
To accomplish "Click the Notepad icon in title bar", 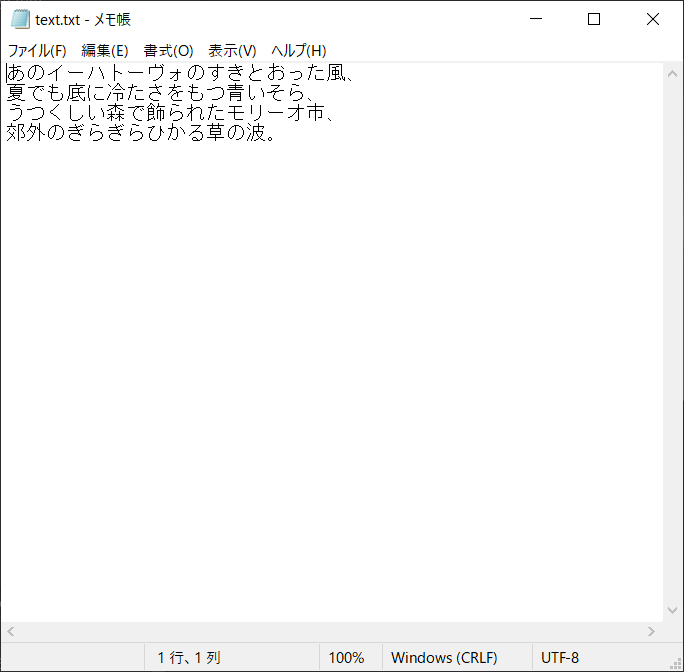I will [20, 20].
